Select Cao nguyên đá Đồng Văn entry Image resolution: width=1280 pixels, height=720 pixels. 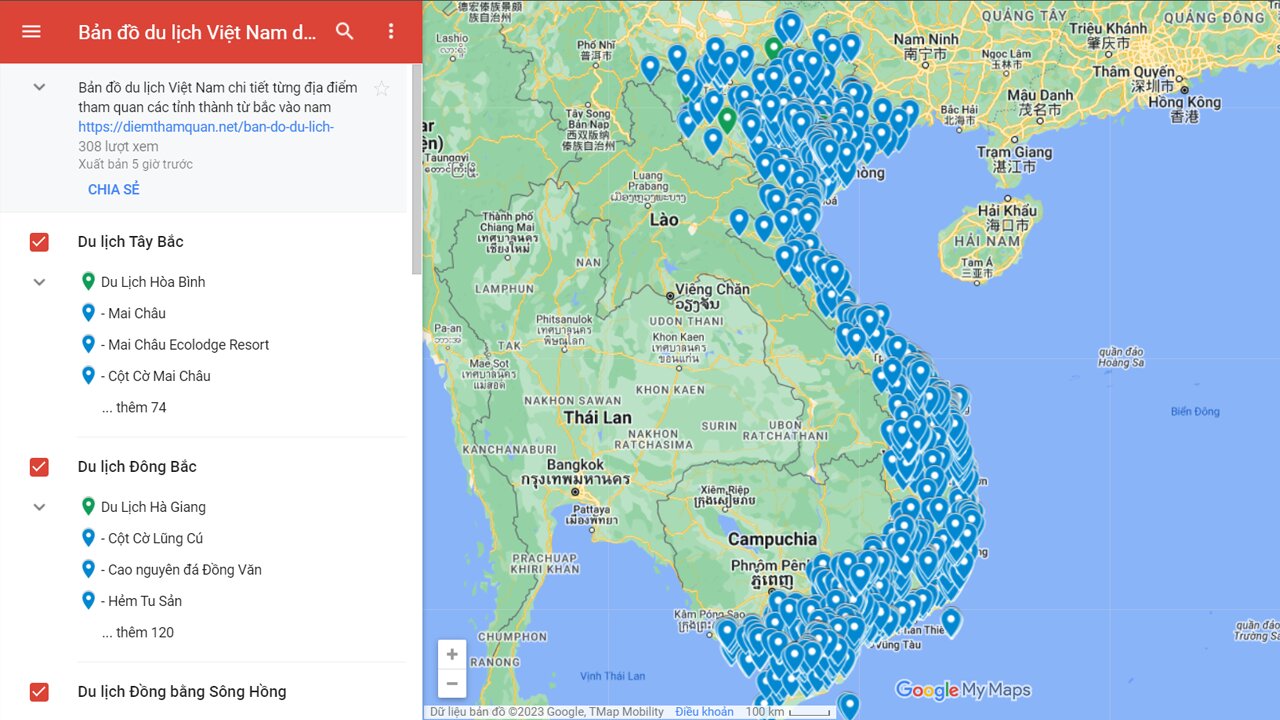coord(181,569)
